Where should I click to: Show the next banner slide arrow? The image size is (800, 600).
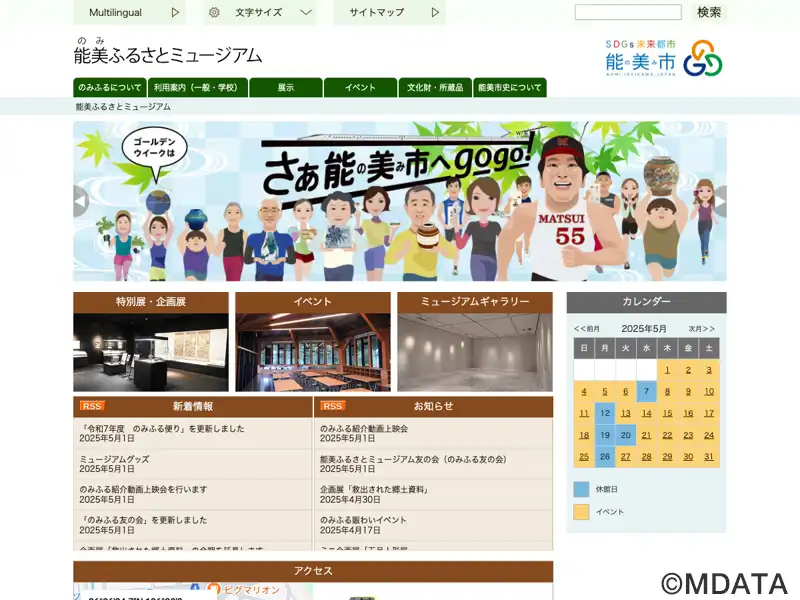click(719, 201)
